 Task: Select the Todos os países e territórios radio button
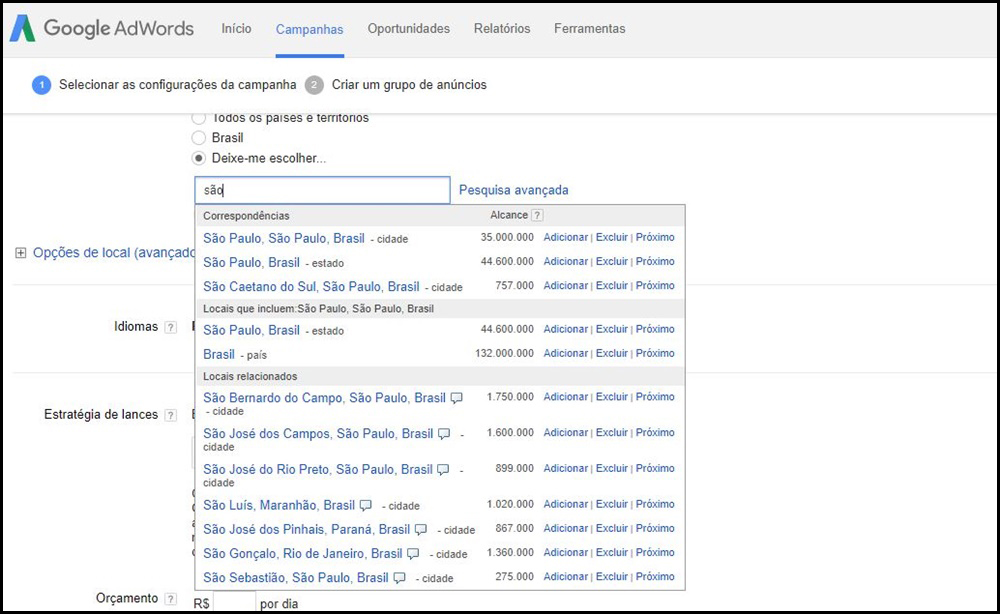pyautogui.click(x=199, y=117)
